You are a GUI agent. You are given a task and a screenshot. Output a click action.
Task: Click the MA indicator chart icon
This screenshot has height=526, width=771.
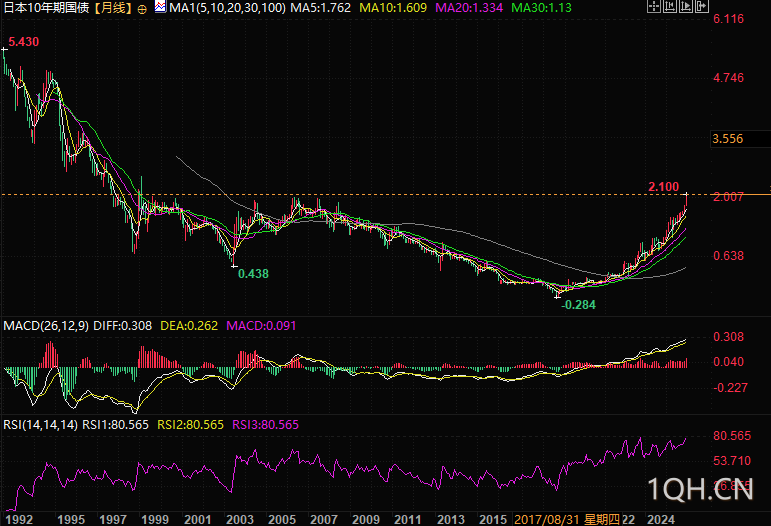coord(160,8)
